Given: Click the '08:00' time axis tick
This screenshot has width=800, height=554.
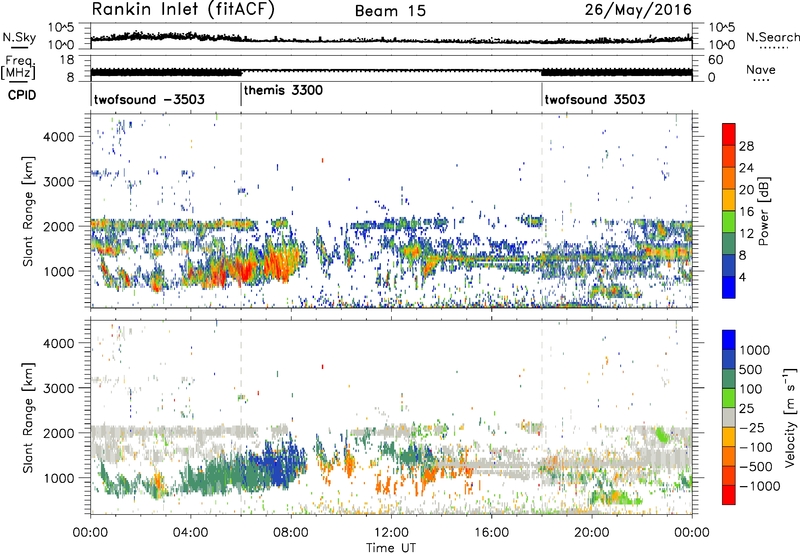Looking at the screenshot, I should 291,533.
